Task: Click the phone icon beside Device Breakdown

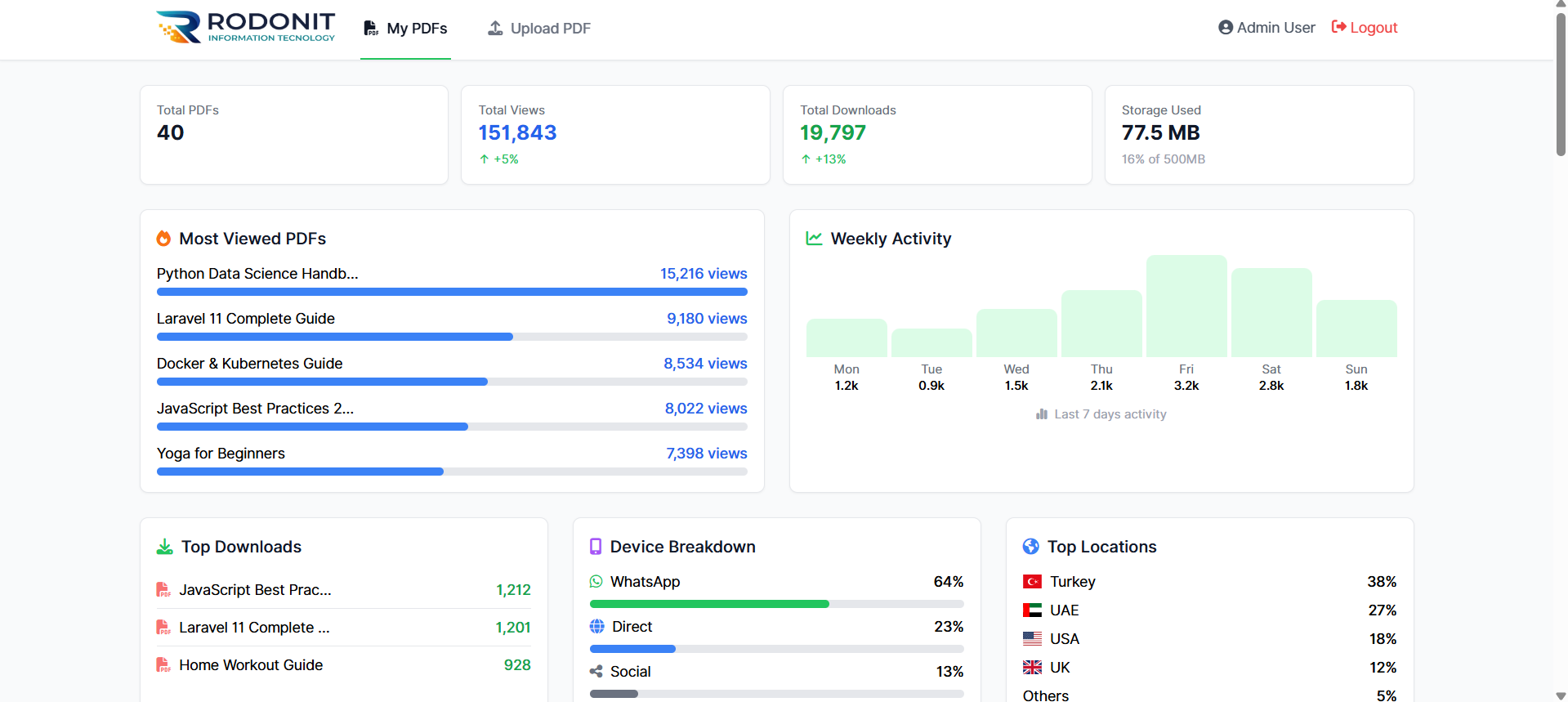Action: tap(596, 547)
